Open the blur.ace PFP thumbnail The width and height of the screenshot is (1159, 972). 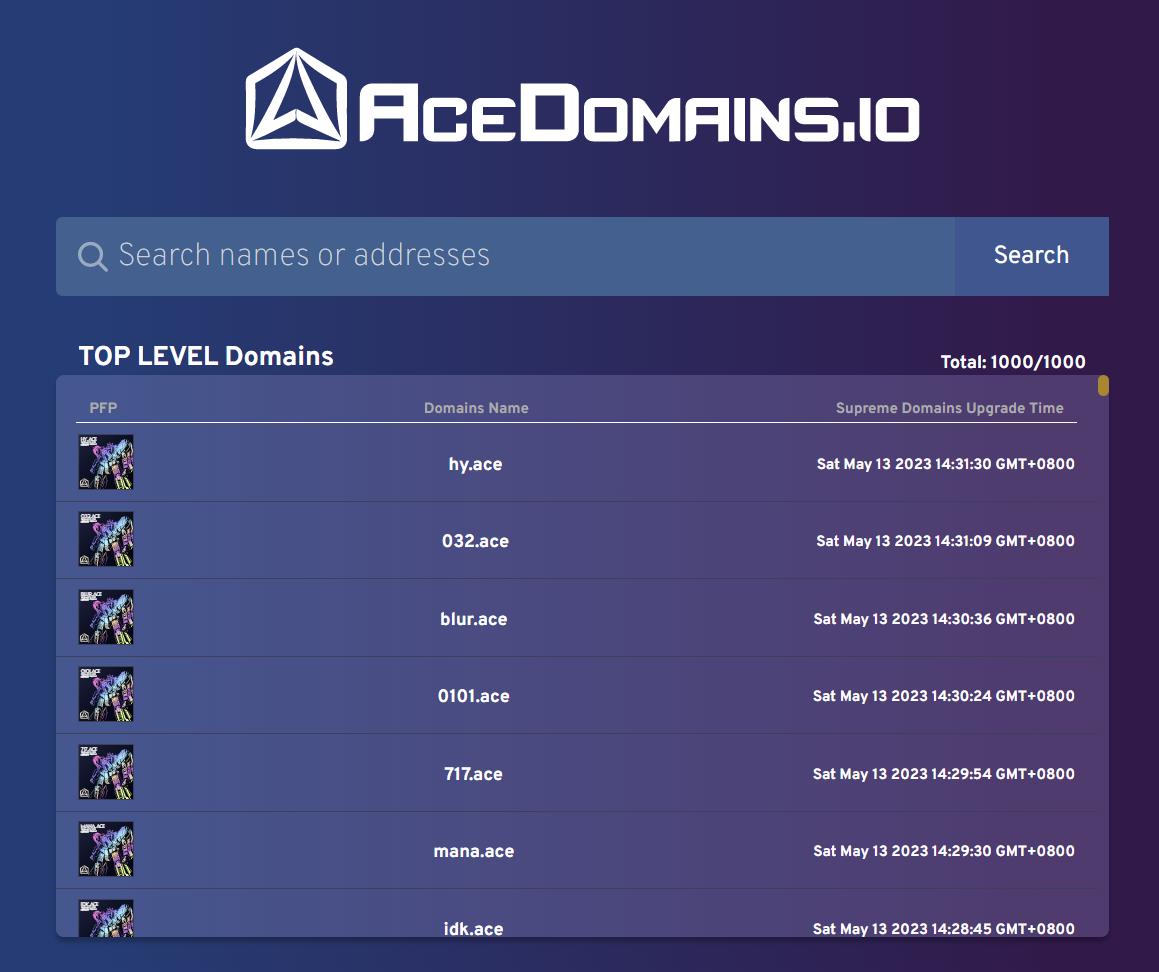pos(106,616)
